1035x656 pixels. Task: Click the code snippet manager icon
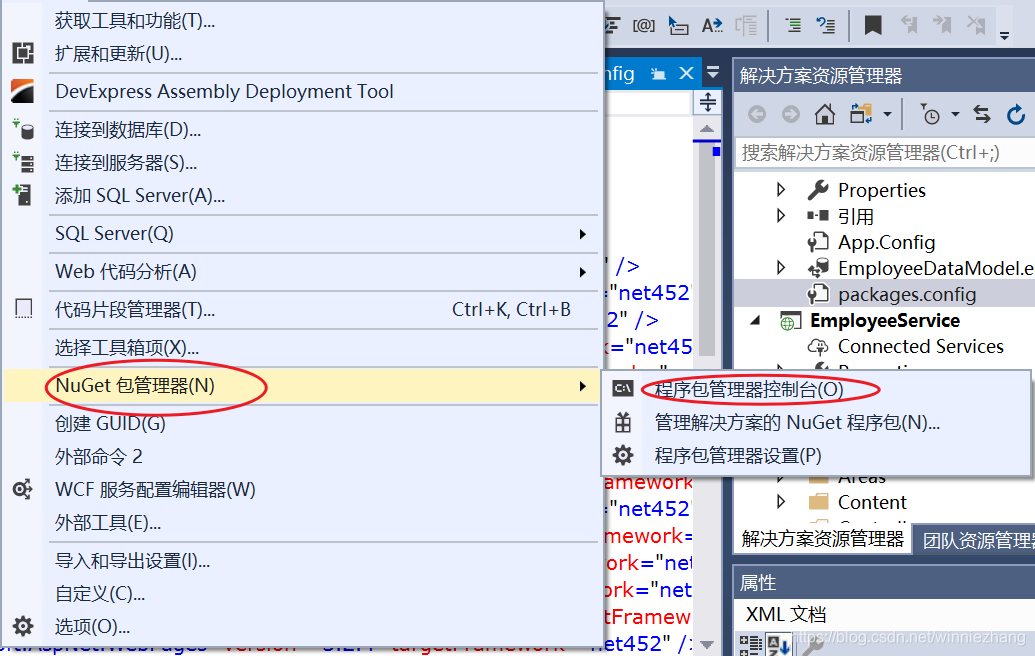[23, 309]
